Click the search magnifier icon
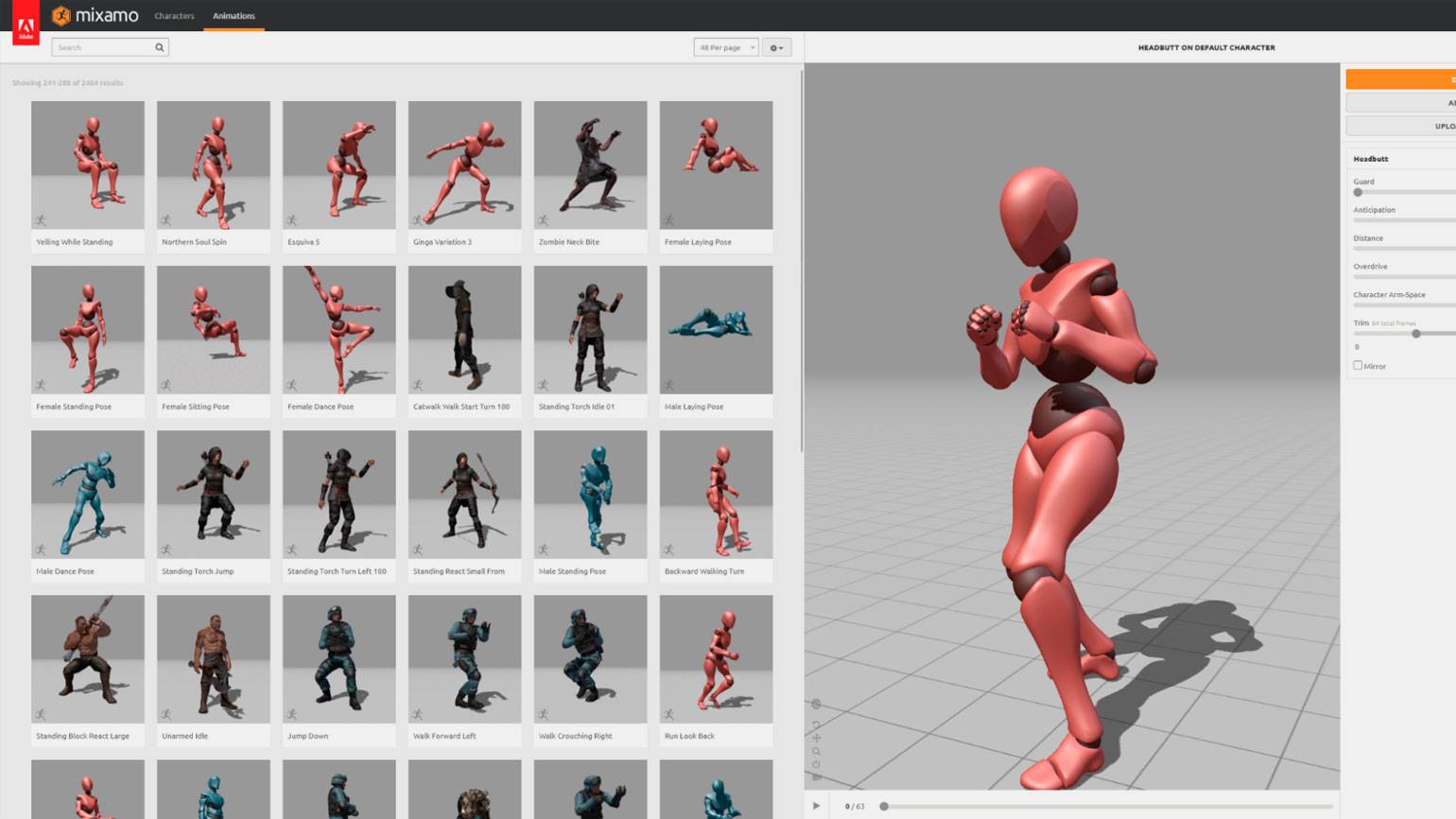 159,47
